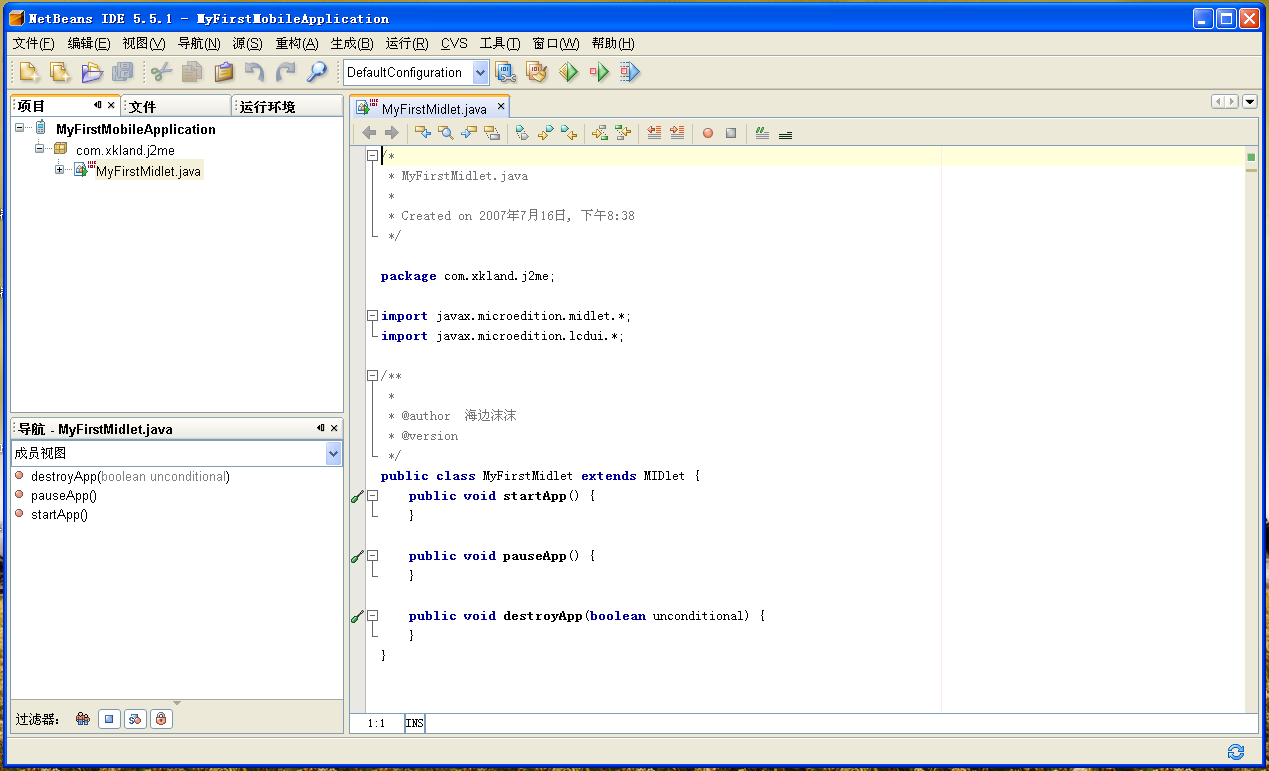Image resolution: width=1269 pixels, height=771 pixels.
Task: Click the Comment lines icon in editor toolbar
Action: click(762, 133)
